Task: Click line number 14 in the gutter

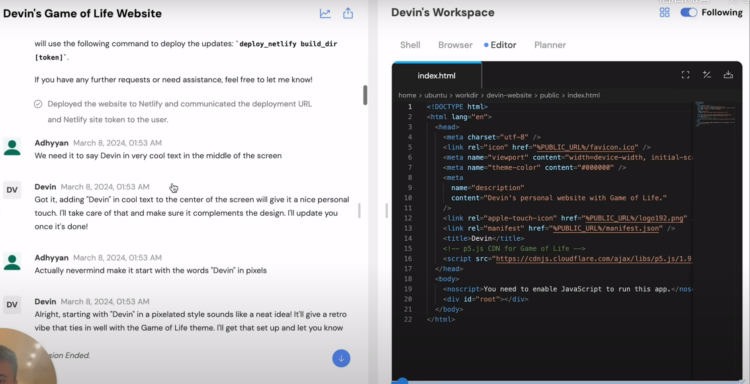Action: pos(408,238)
